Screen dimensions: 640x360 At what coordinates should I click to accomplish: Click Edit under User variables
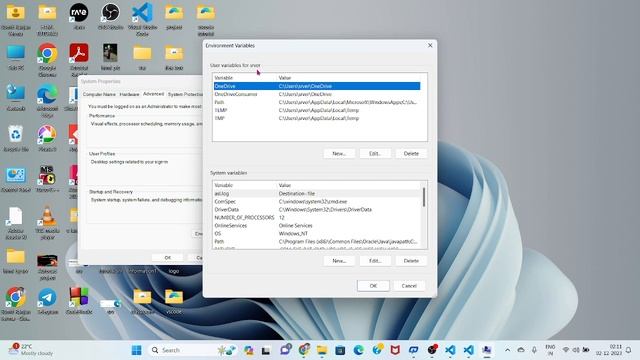375,153
